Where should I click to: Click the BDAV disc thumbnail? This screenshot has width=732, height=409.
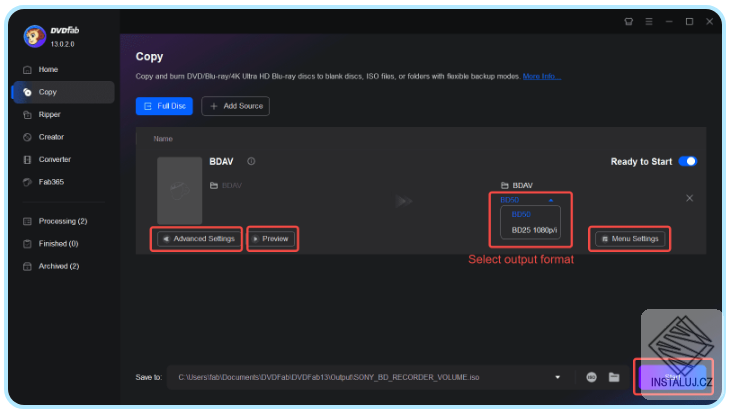pos(180,190)
